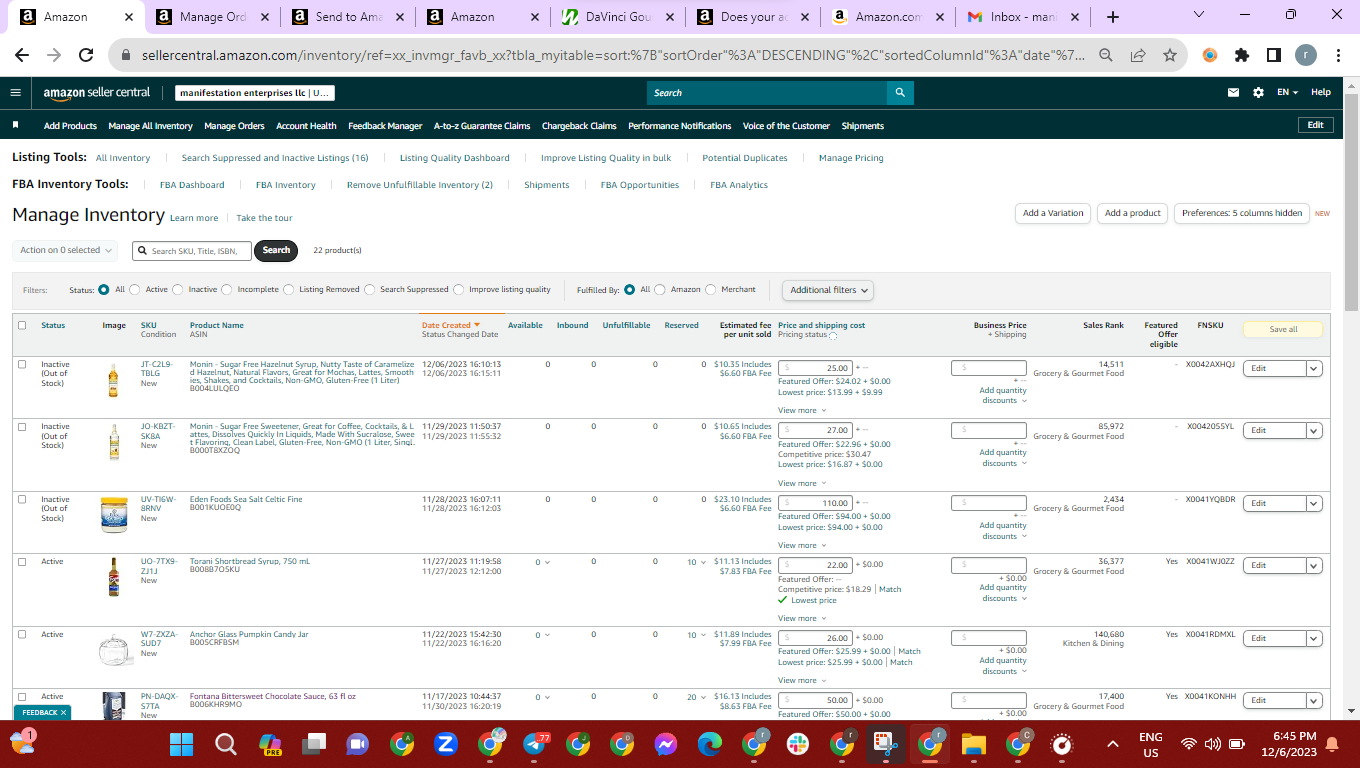This screenshot has width=1360, height=768.
Task: Open Preferences: 5 columns hidden
Action: [1242, 213]
